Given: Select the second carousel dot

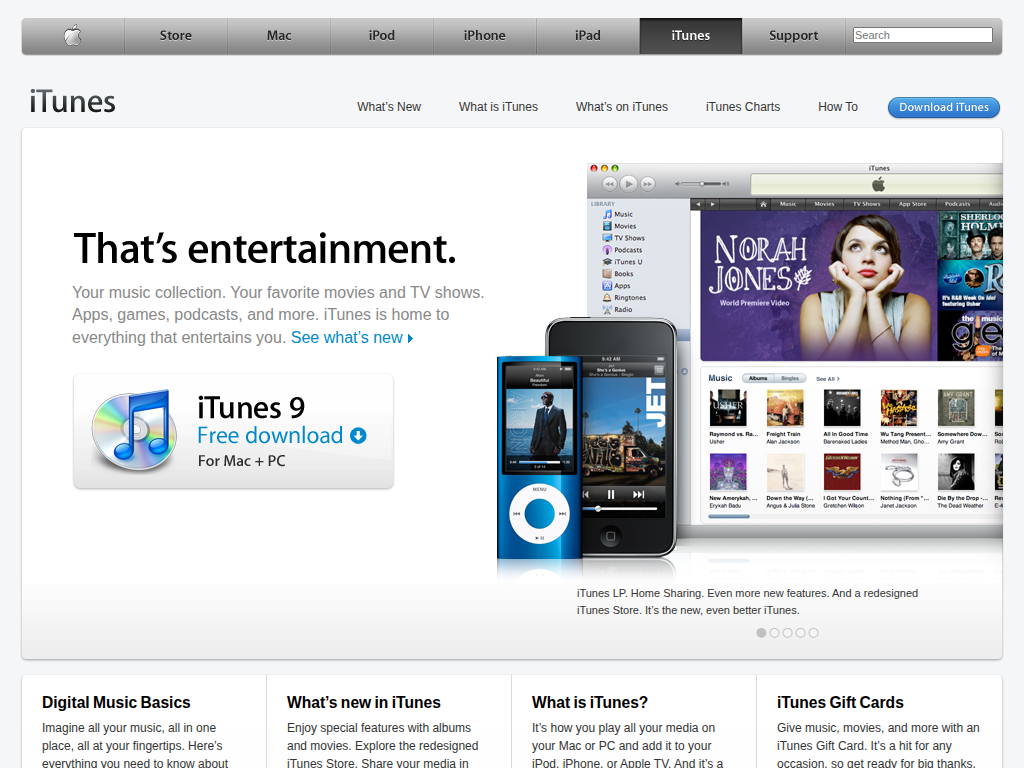Looking at the screenshot, I should [774, 633].
